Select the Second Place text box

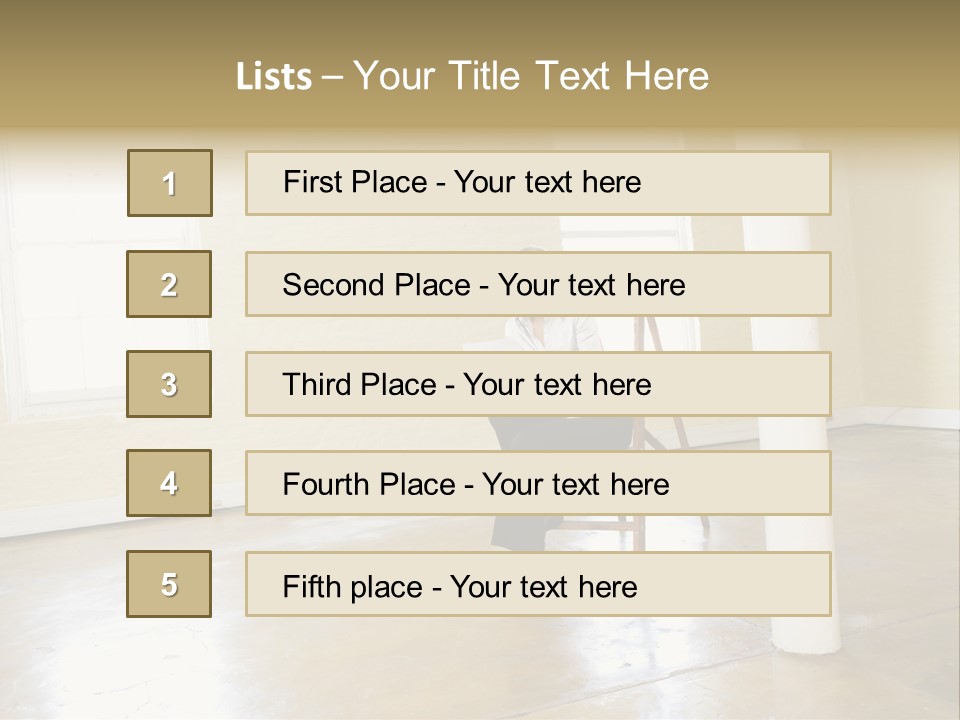click(x=538, y=284)
